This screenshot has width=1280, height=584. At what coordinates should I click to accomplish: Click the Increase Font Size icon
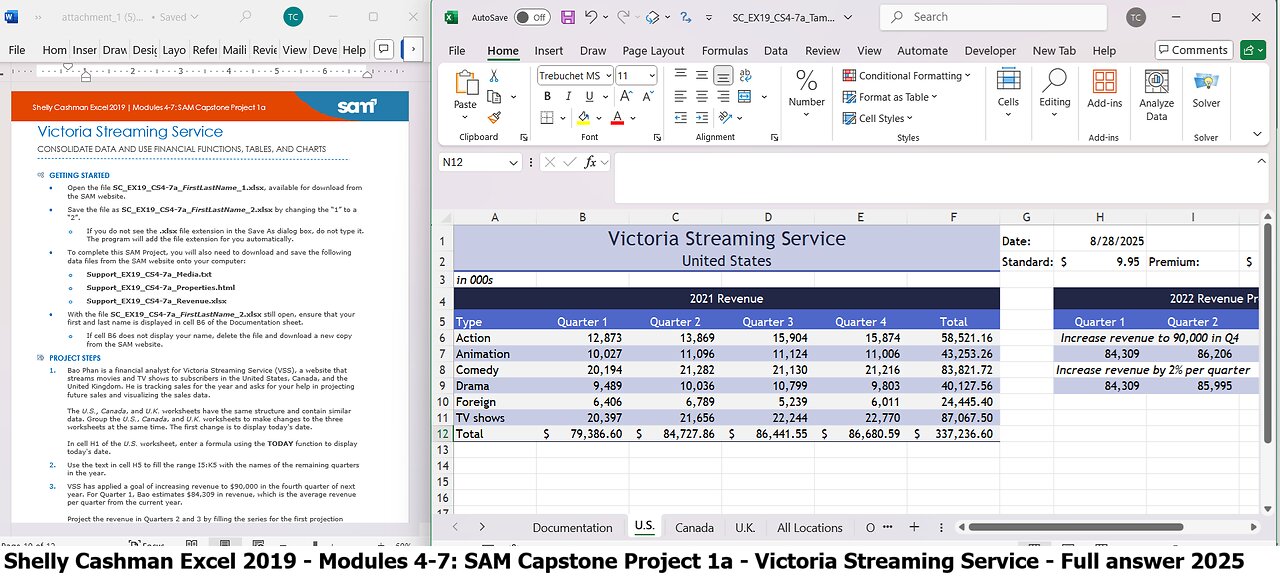click(x=626, y=97)
